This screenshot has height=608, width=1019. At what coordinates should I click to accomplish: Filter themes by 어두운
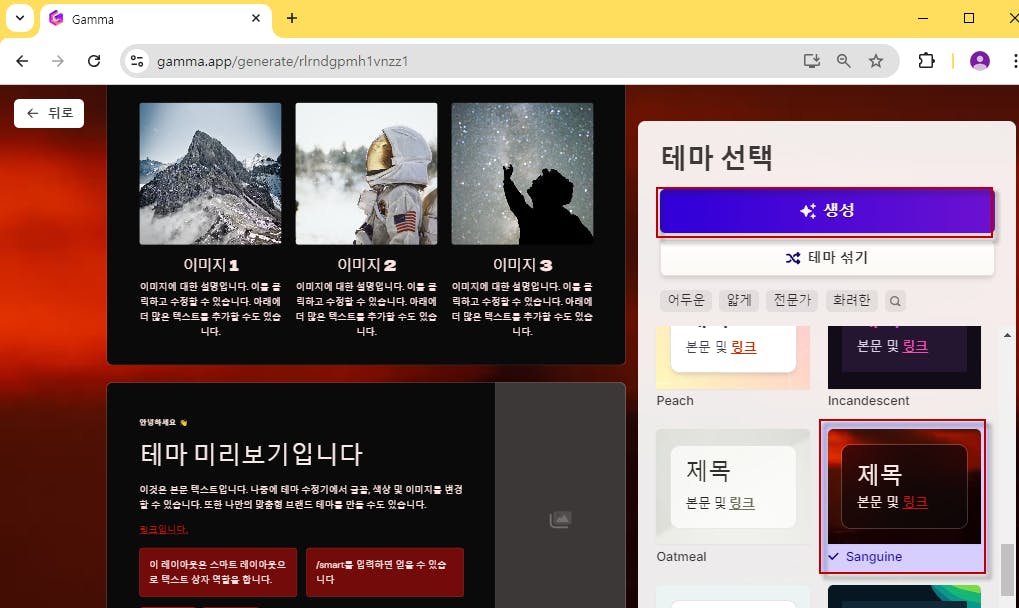tap(686, 300)
